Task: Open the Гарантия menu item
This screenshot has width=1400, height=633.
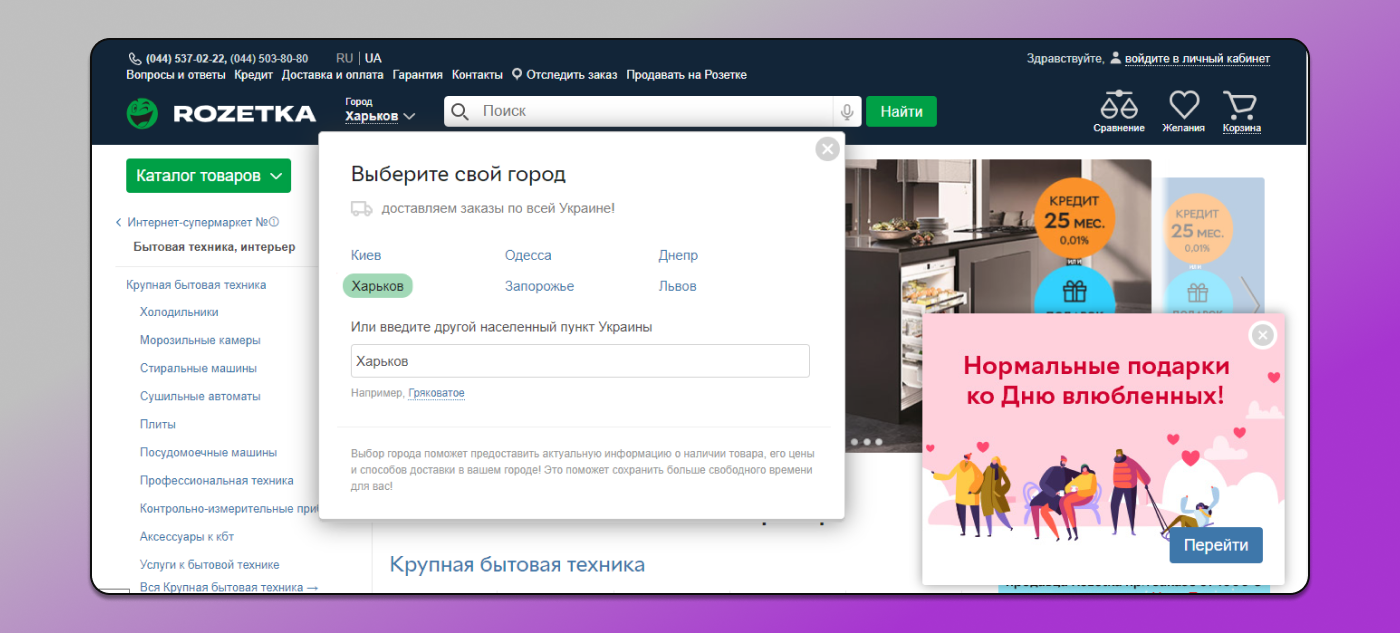Action: [x=418, y=75]
